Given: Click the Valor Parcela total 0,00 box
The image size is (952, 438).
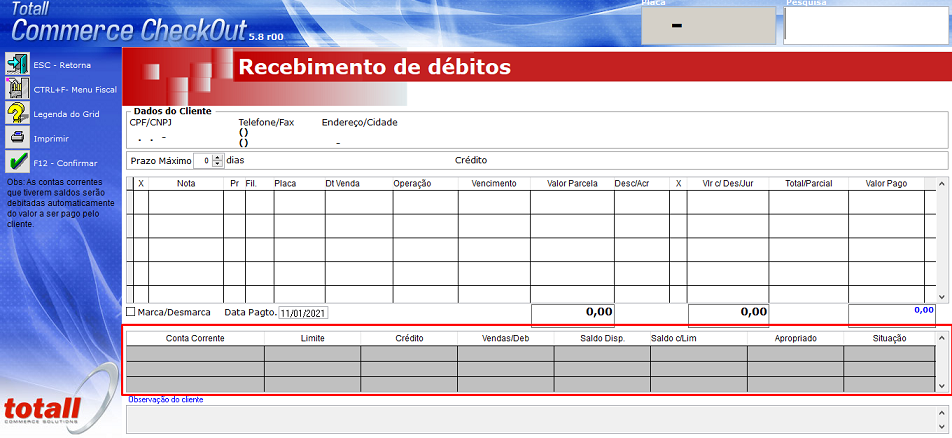Looking at the screenshot, I should point(573,315).
